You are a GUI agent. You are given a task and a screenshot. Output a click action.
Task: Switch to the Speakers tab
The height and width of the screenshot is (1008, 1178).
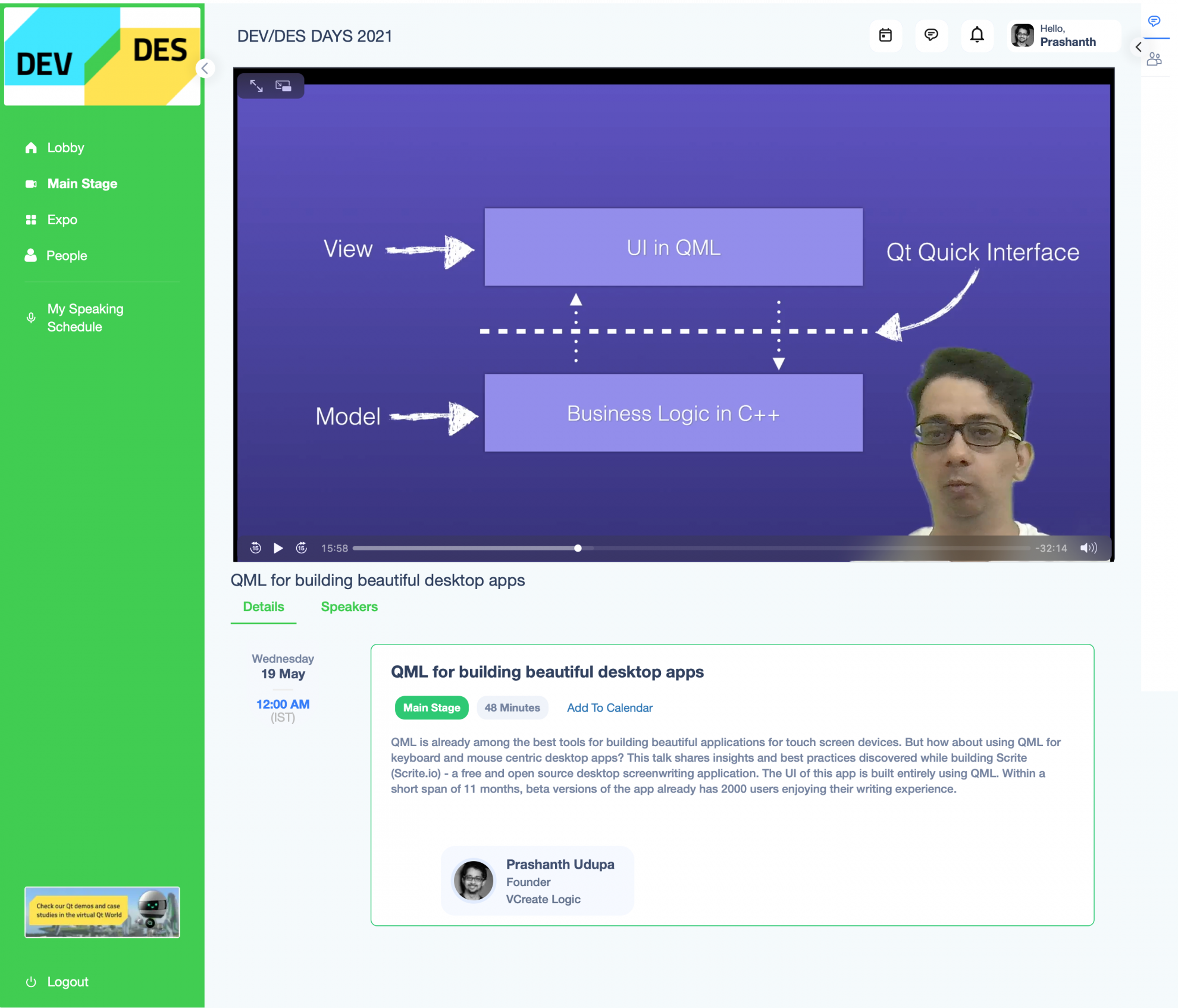pos(349,606)
